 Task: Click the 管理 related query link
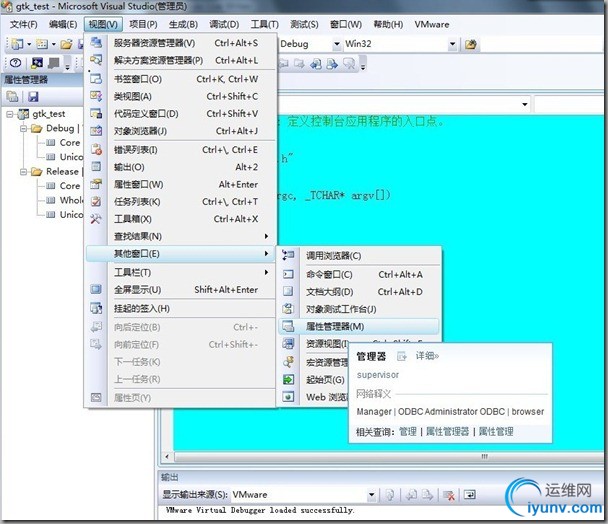(x=408, y=432)
